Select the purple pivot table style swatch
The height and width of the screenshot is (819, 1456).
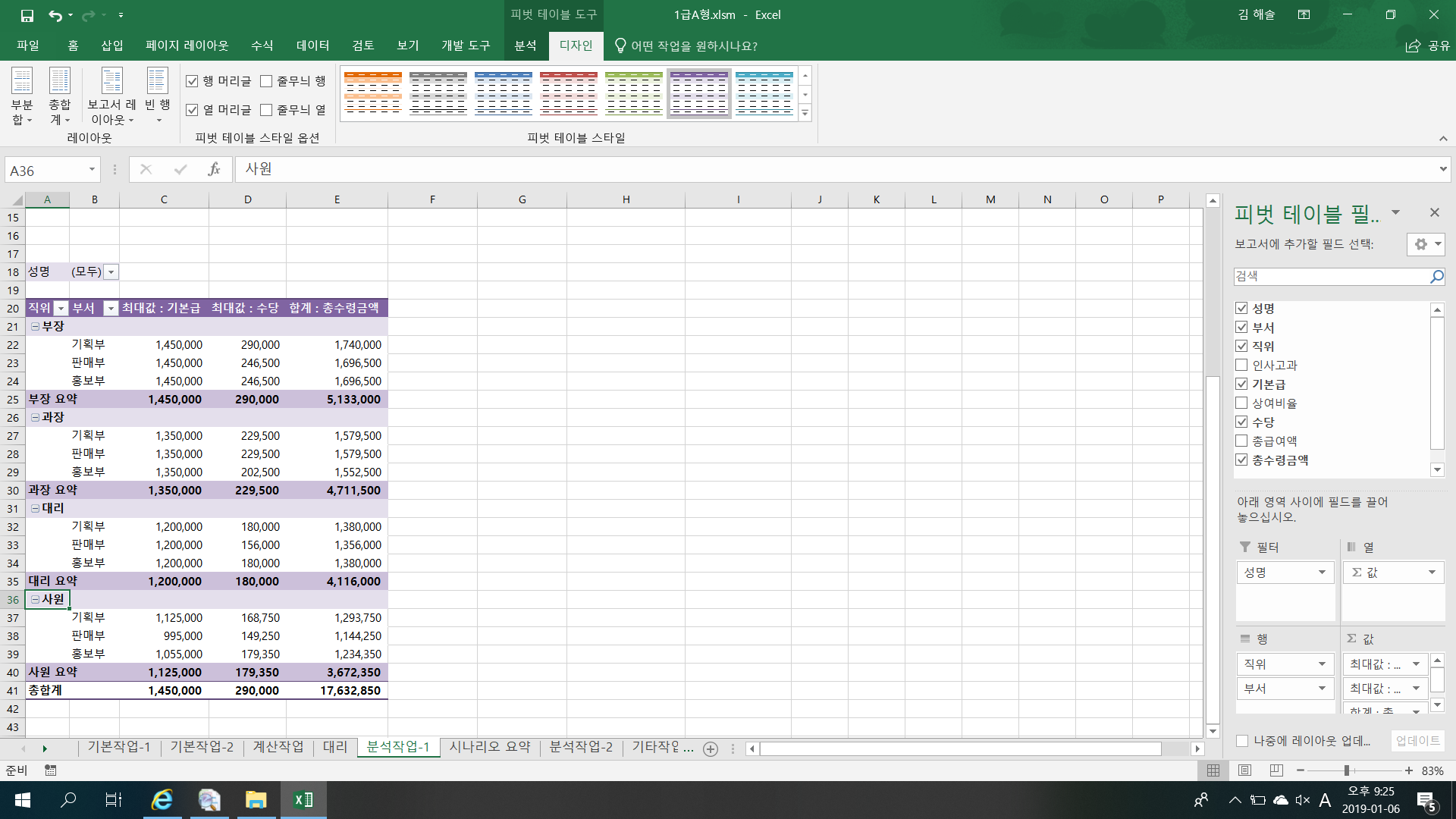pyautogui.click(x=698, y=93)
